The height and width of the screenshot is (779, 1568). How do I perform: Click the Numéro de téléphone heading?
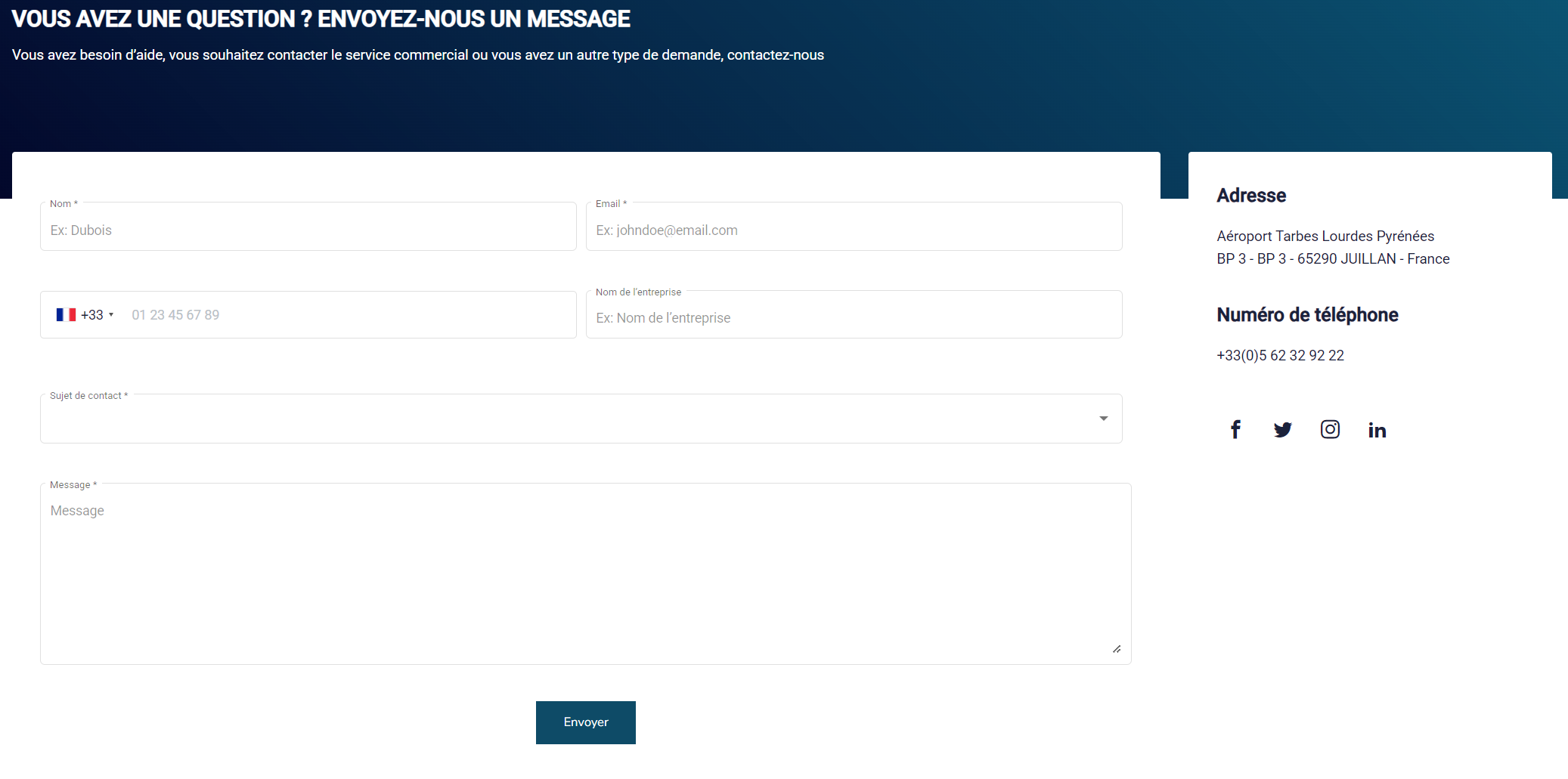1307,315
